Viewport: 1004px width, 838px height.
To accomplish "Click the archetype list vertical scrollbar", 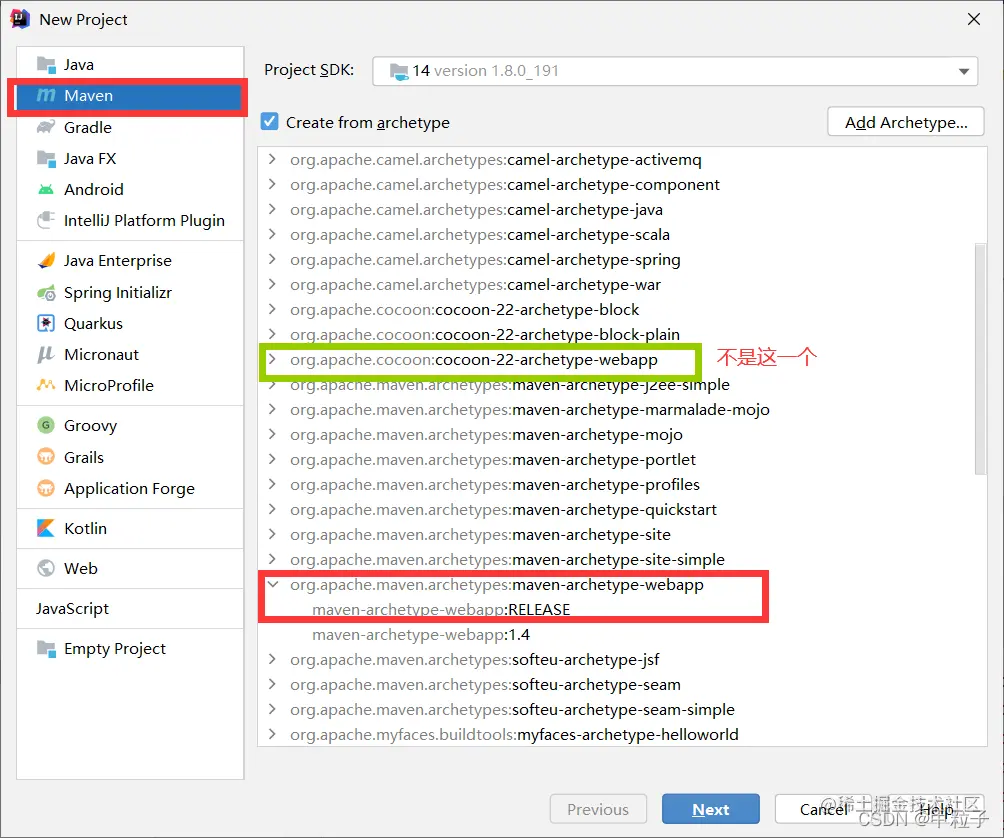I will [980, 359].
